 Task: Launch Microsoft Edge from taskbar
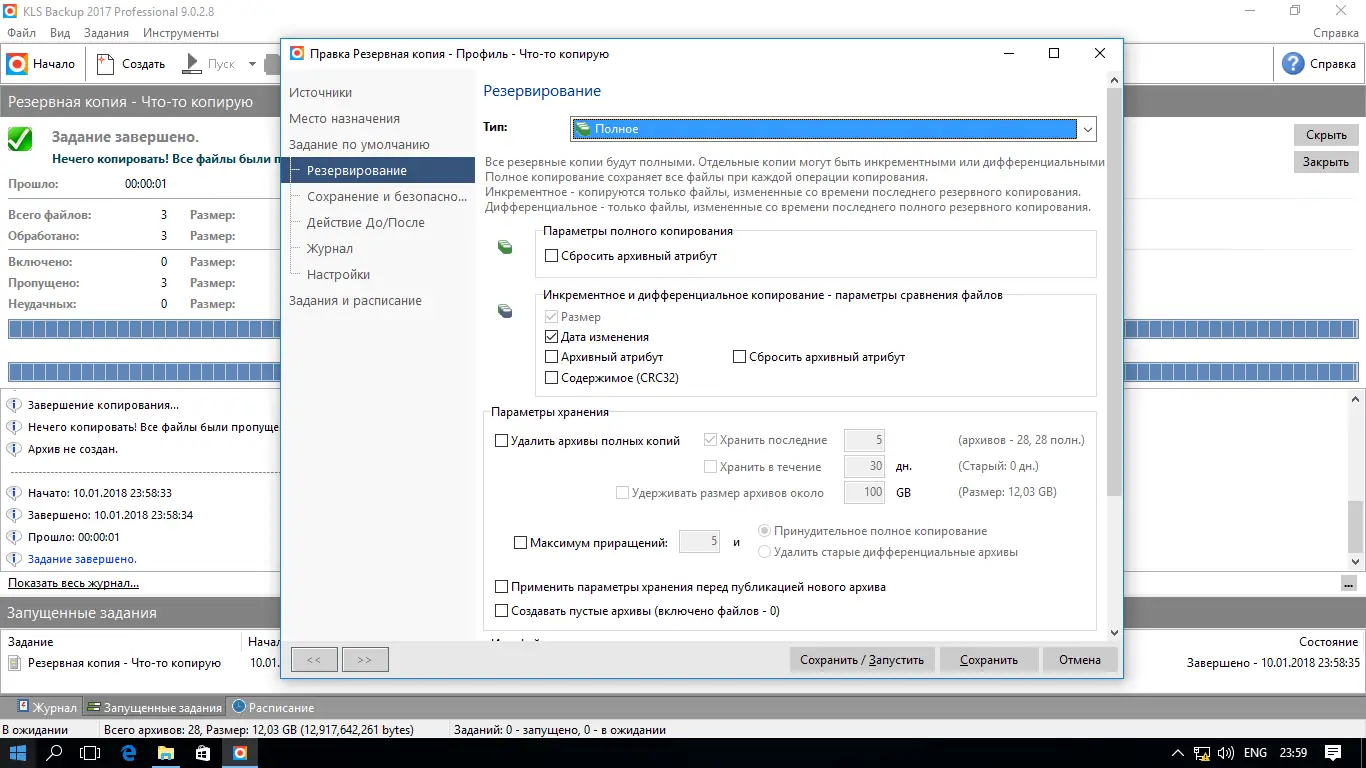[128, 753]
